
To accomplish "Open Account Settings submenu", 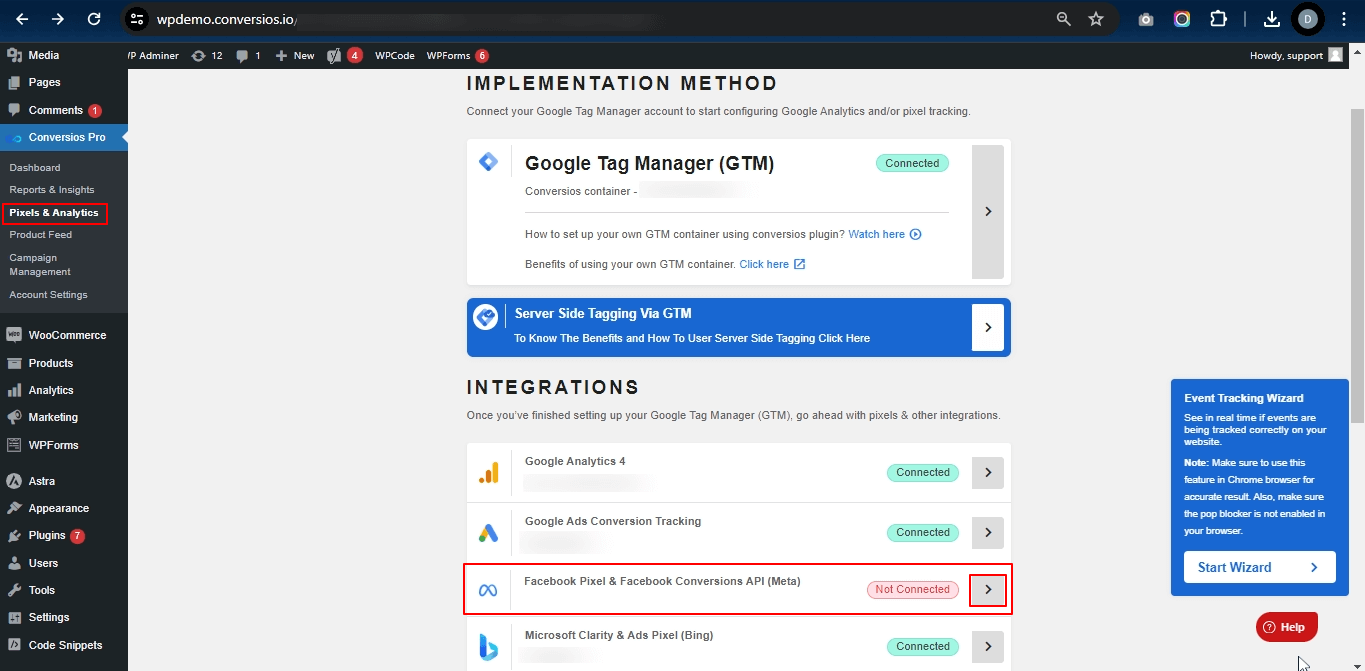I will [48, 295].
